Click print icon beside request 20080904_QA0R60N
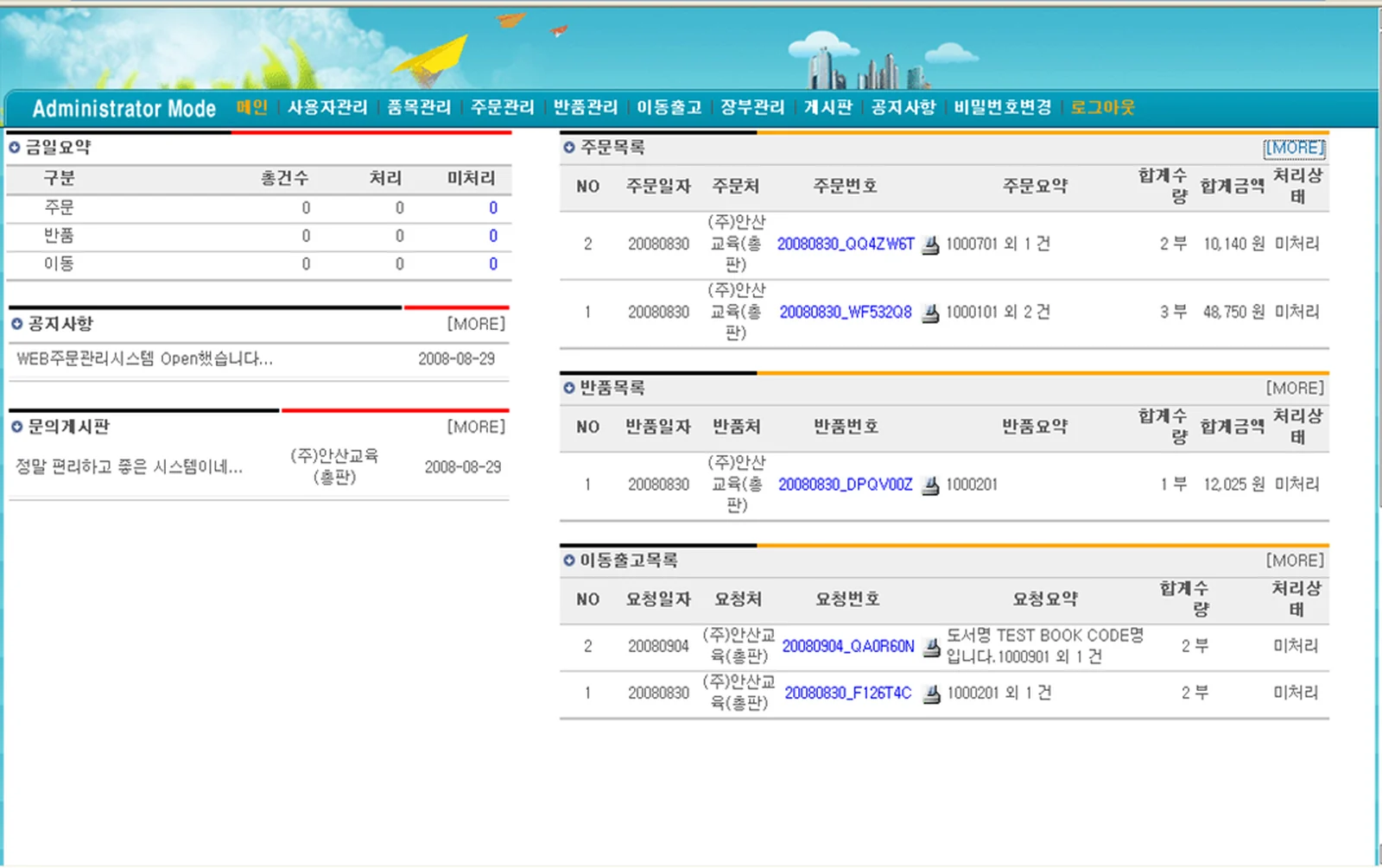The image size is (1382, 868). tap(931, 647)
